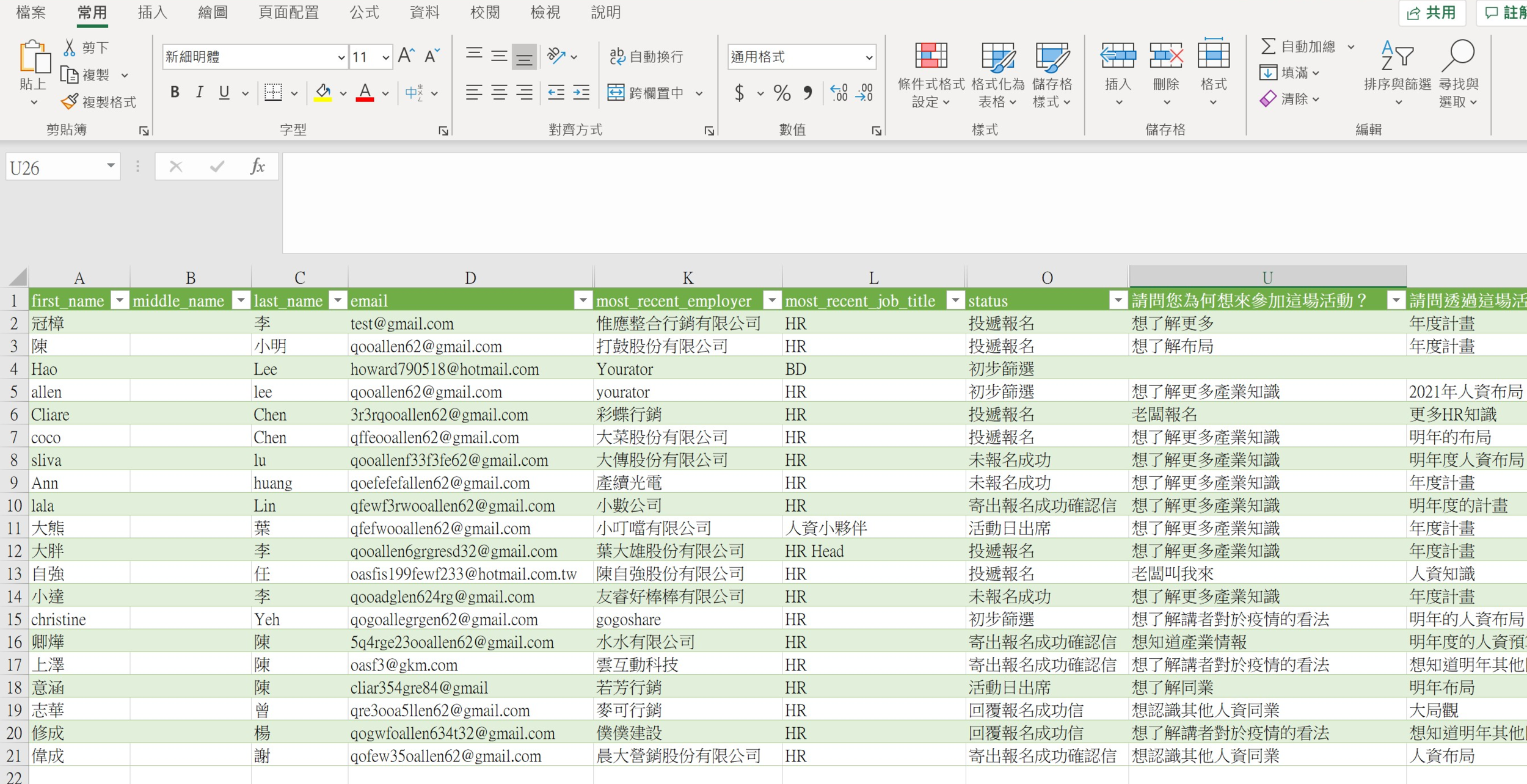The width and height of the screenshot is (1527, 784).
Task: Click the 共用 (Share) button
Action: [1432, 13]
